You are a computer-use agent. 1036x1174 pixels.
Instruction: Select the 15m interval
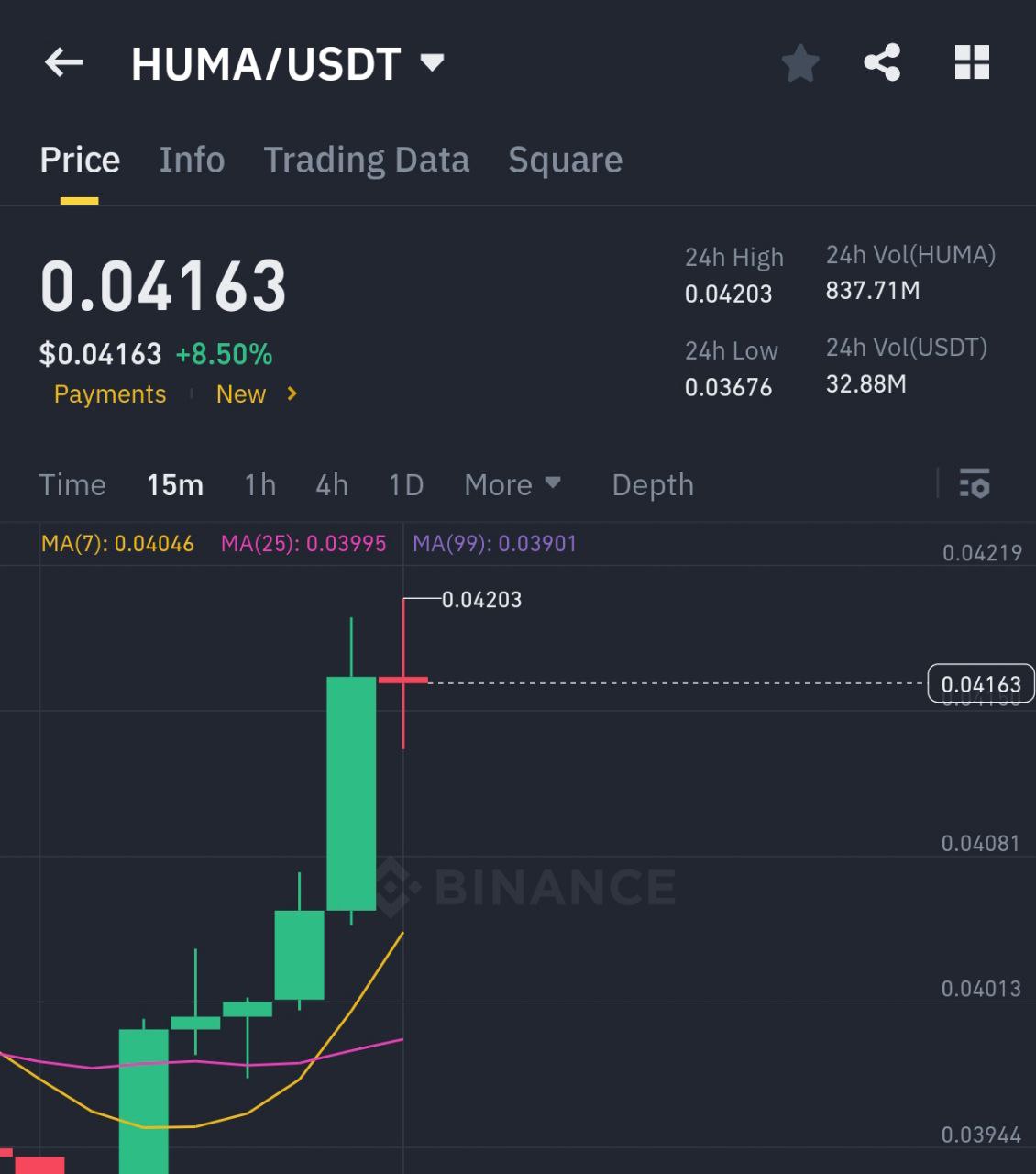175,484
